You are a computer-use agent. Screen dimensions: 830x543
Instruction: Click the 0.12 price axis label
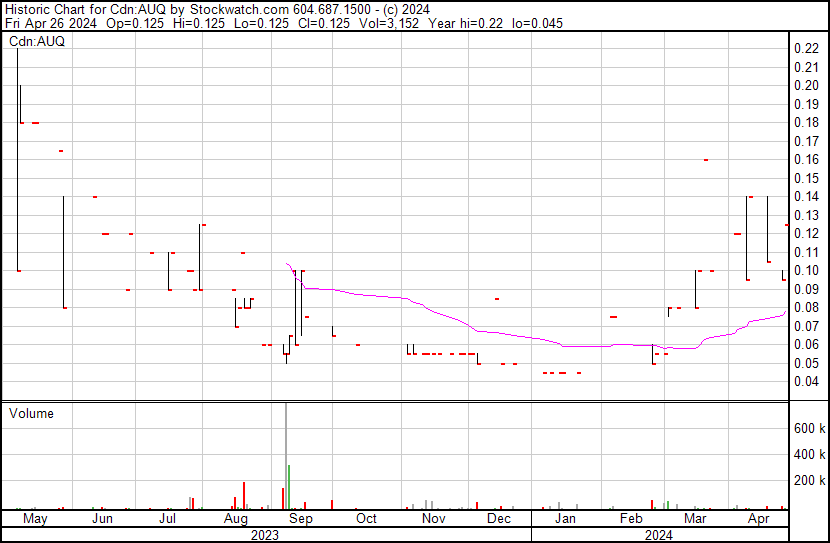tap(806, 234)
